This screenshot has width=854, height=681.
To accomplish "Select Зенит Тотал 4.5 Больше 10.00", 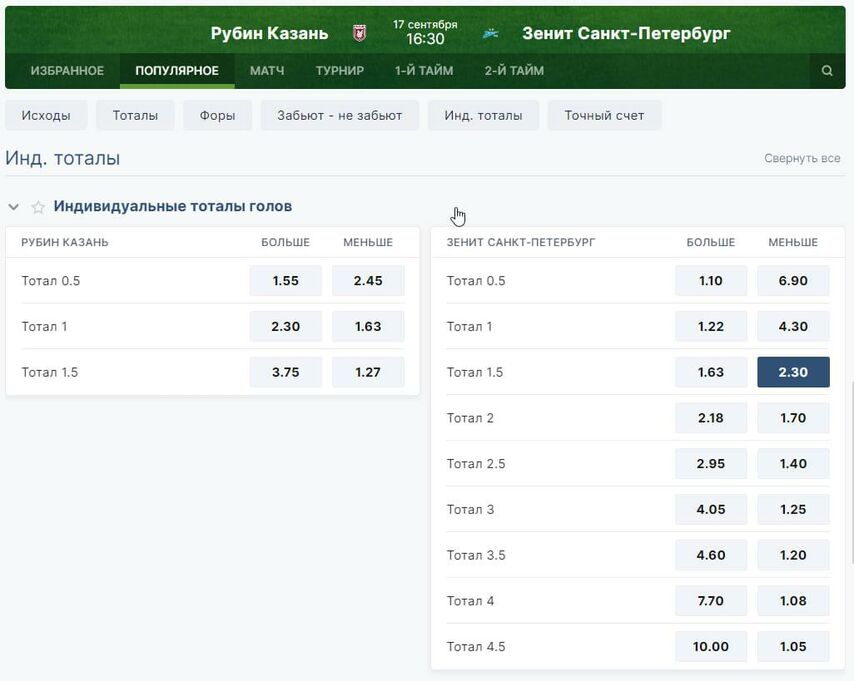I will pyautogui.click(x=711, y=647).
